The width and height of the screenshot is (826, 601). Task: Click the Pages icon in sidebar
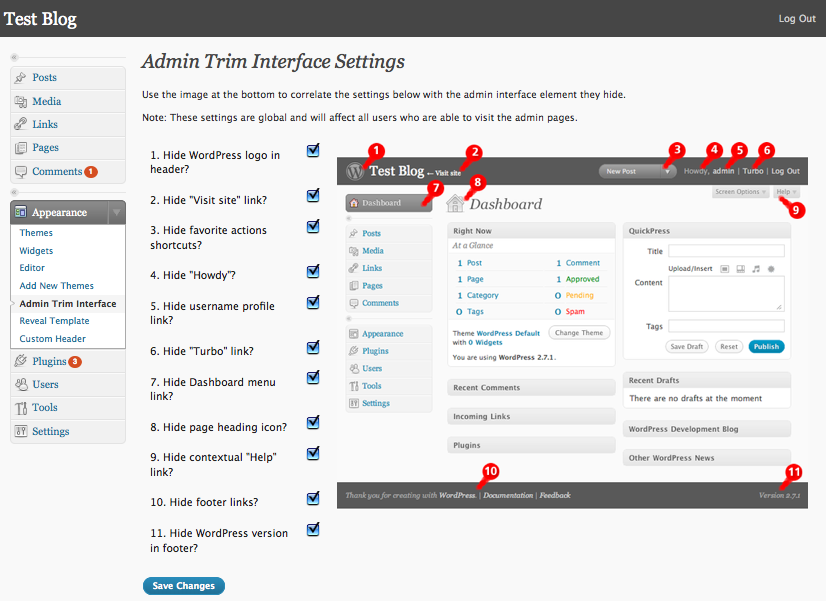tap(21, 147)
